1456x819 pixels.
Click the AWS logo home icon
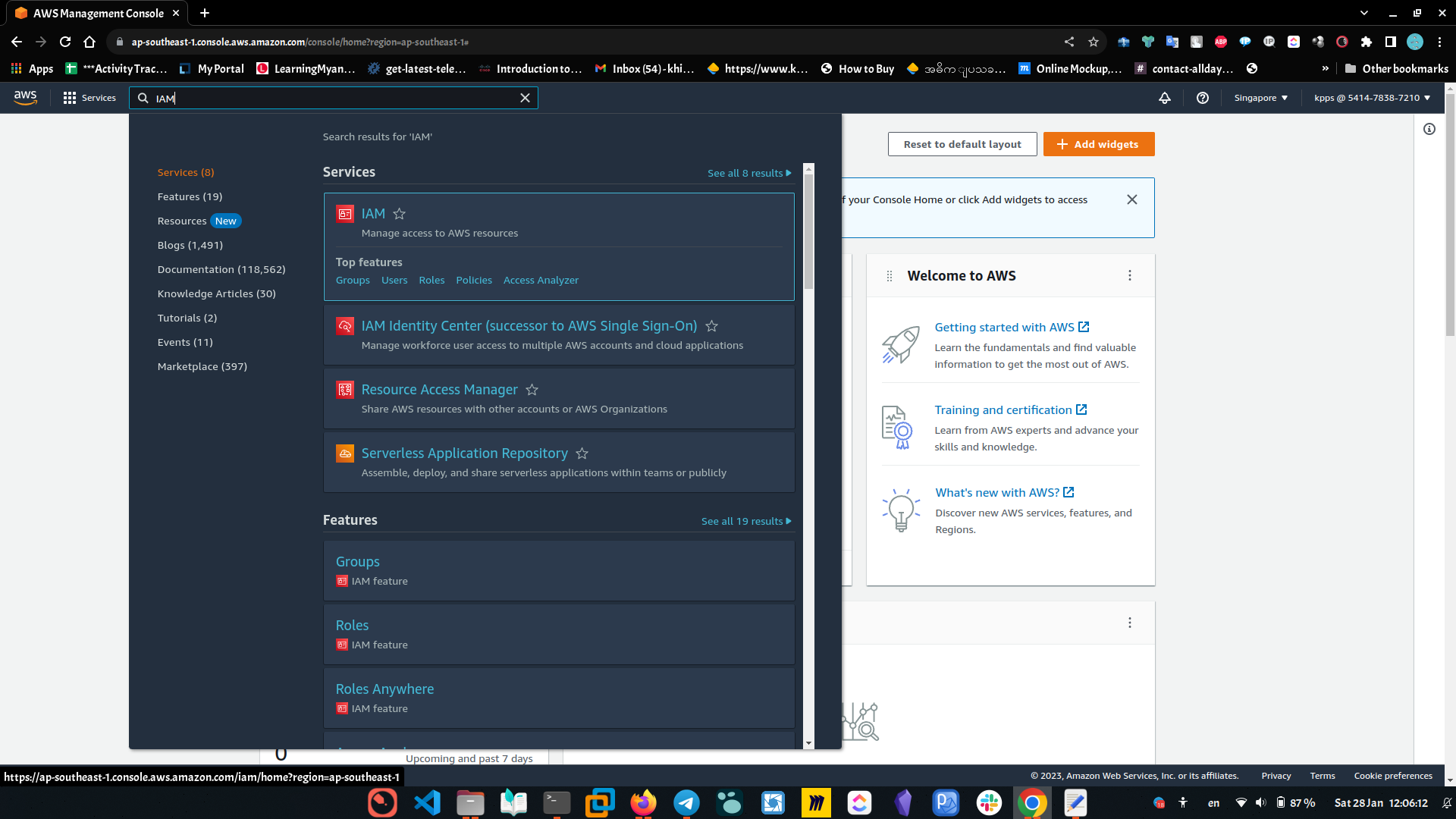25,98
